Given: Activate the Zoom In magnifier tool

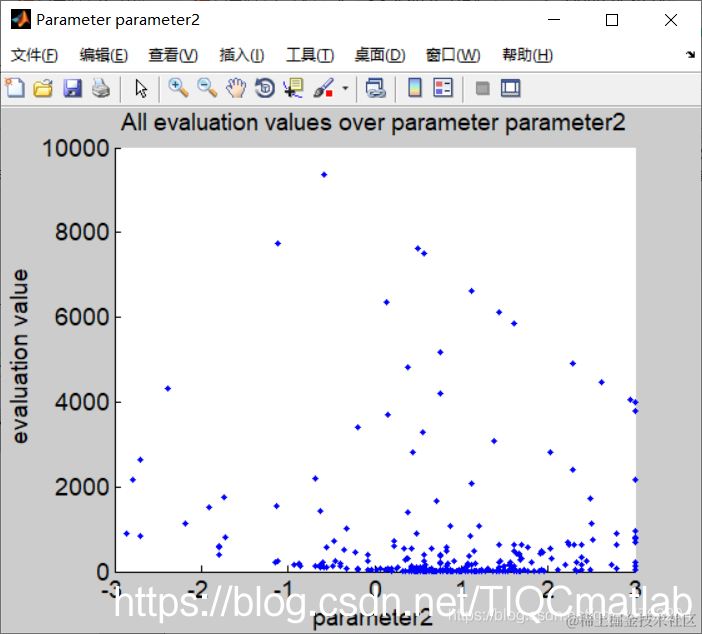Looking at the screenshot, I should pyautogui.click(x=178, y=88).
